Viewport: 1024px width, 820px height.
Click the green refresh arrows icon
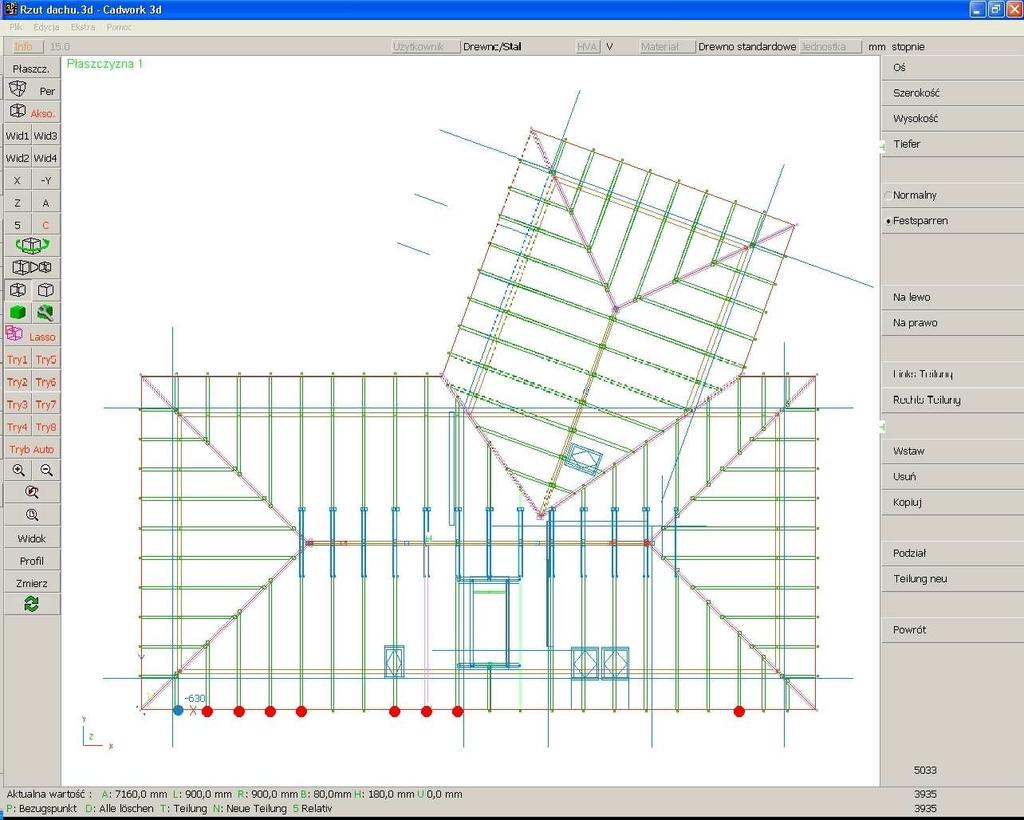click(x=31, y=604)
